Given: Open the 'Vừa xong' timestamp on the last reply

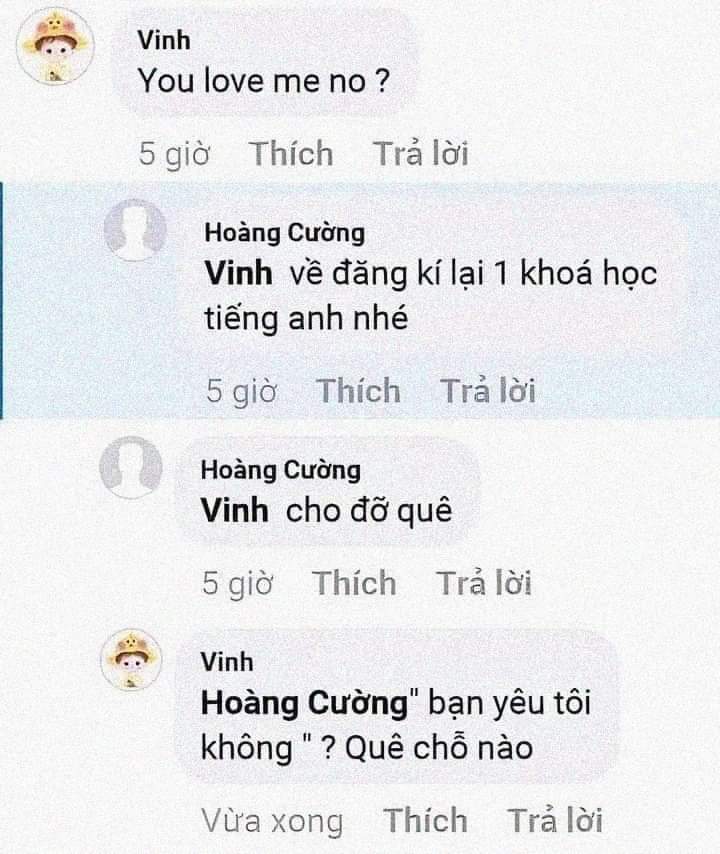Looking at the screenshot, I should click(272, 820).
